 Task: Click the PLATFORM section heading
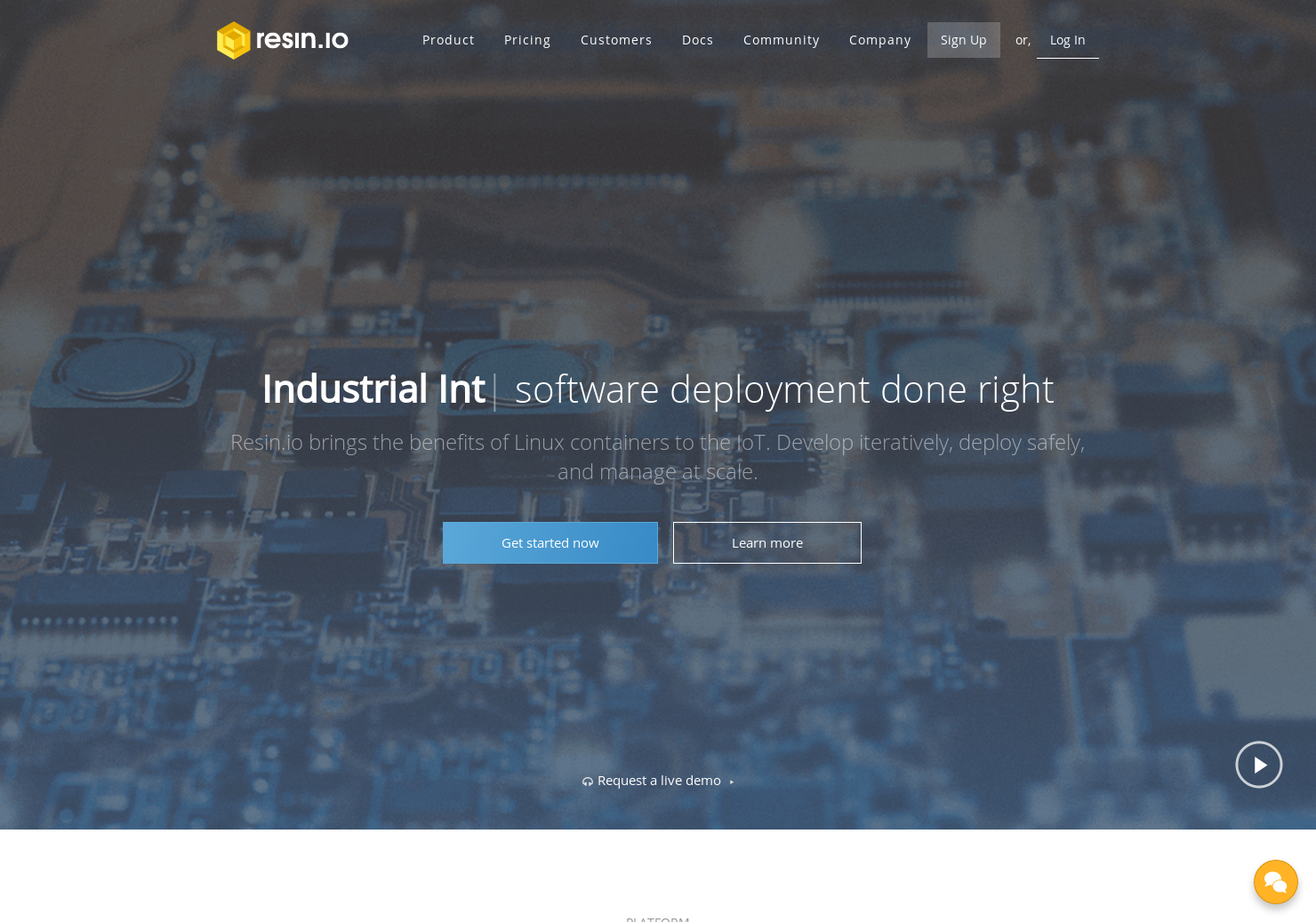[657, 918]
